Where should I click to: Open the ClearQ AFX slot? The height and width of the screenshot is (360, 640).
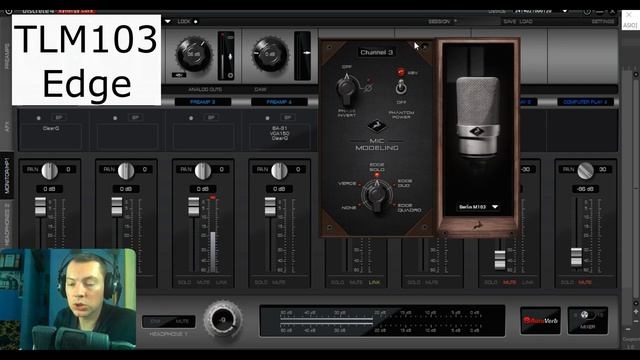pos(51,136)
